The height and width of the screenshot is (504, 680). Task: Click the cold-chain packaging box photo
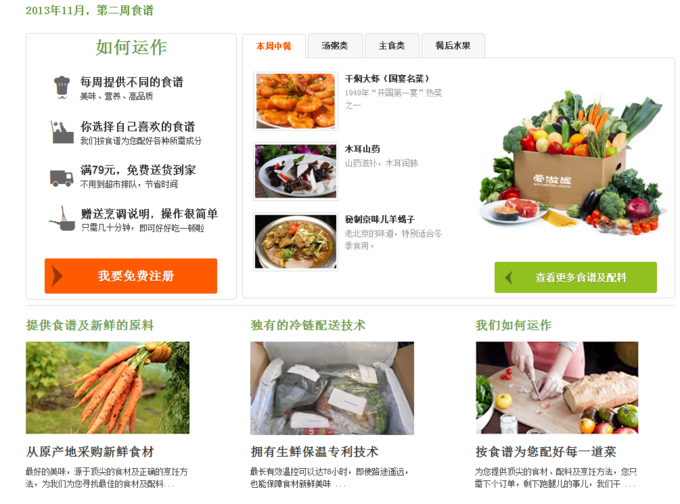click(x=332, y=388)
